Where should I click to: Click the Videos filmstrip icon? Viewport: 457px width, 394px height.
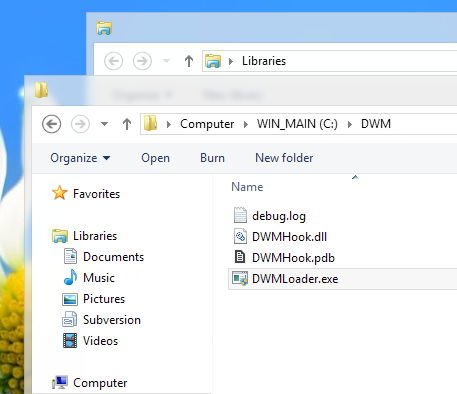[x=70, y=340]
